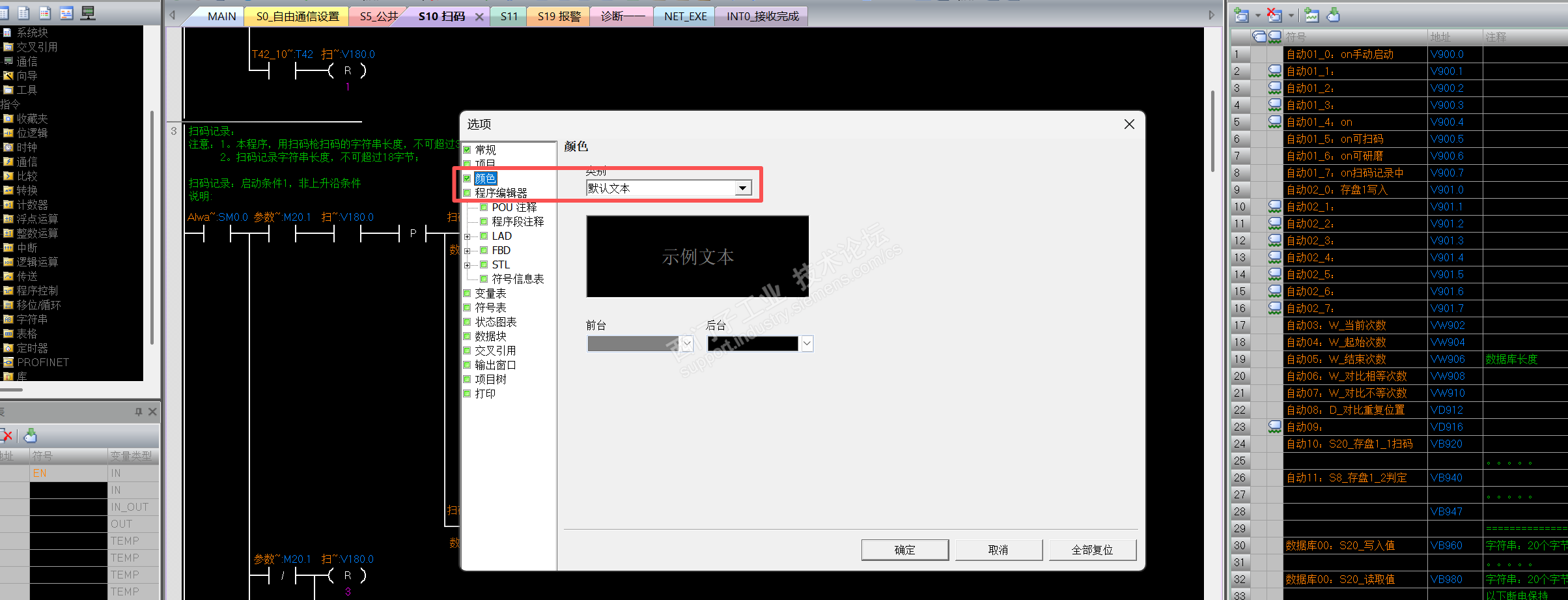The image size is (1568, 600).
Task: Click the 程序编辑器 tree checkbox
Action: point(467,193)
